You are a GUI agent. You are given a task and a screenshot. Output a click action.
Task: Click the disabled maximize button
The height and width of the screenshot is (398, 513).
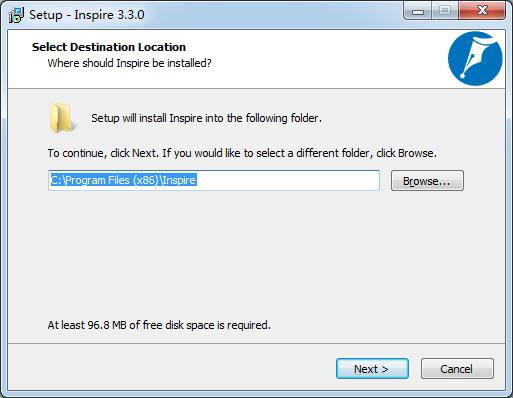445,11
